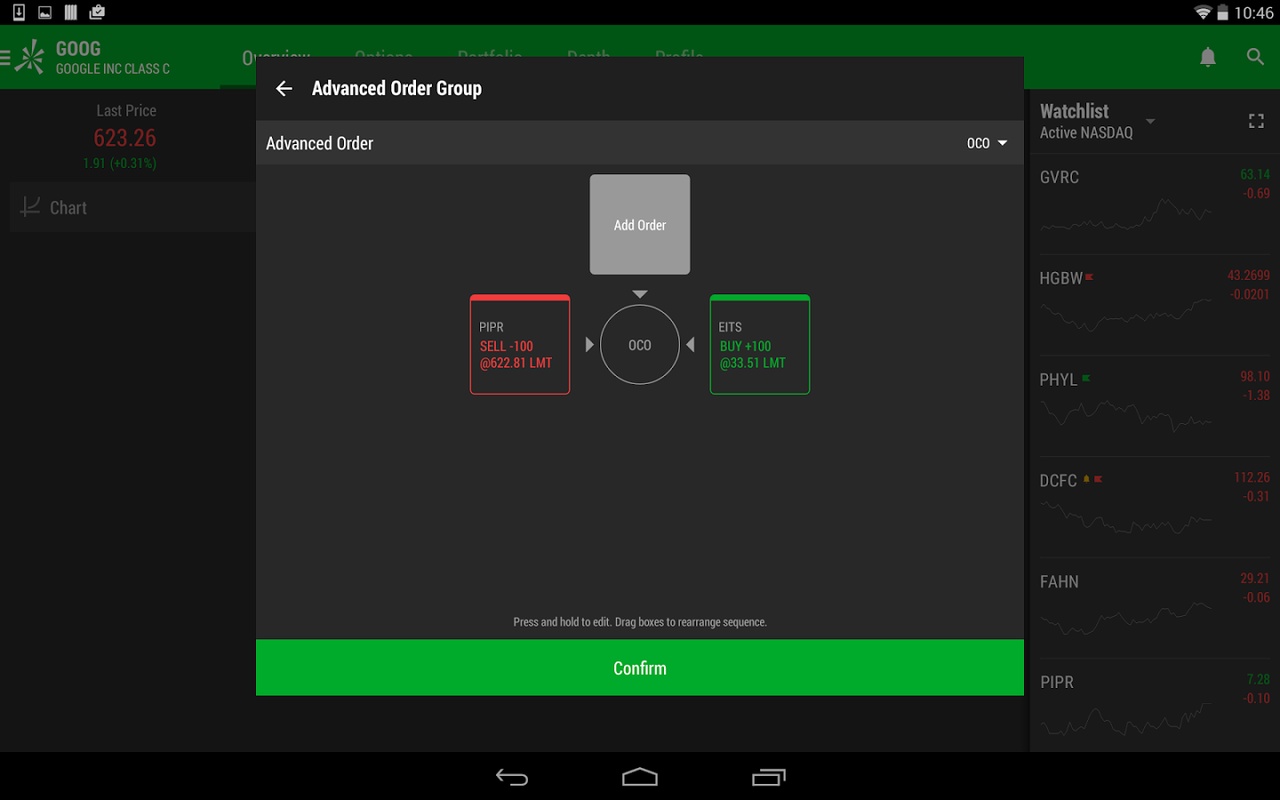This screenshot has width=1280, height=800.
Task: Click the Add Order box
Action: [640, 225]
